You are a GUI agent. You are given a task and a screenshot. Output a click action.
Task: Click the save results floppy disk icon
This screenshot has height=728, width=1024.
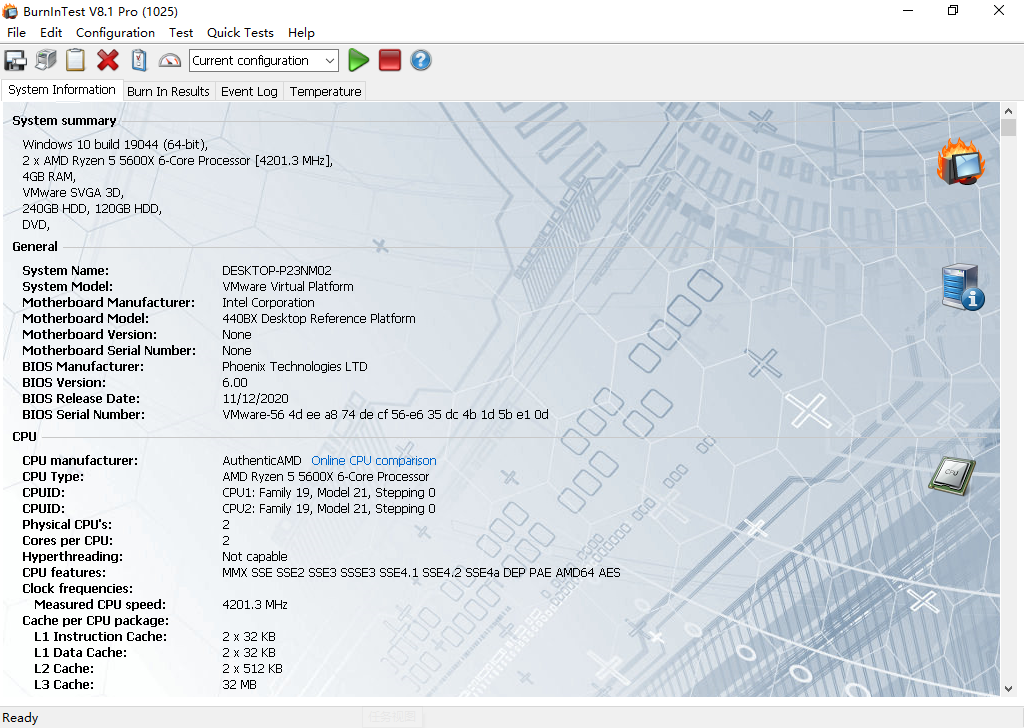pos(15,61)
